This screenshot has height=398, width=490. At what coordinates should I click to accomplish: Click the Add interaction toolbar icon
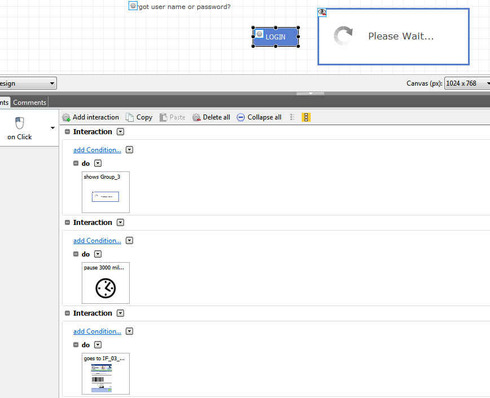(66, 117)
